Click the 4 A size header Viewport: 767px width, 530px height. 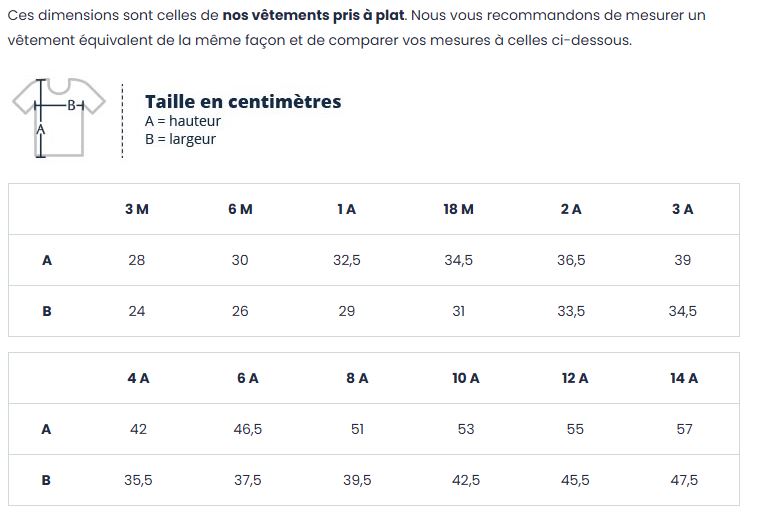click(138, 378)
